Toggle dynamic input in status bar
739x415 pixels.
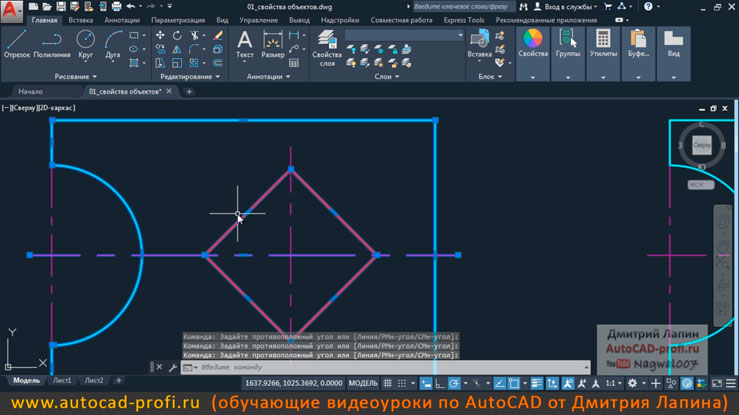(x=426, y=383)
